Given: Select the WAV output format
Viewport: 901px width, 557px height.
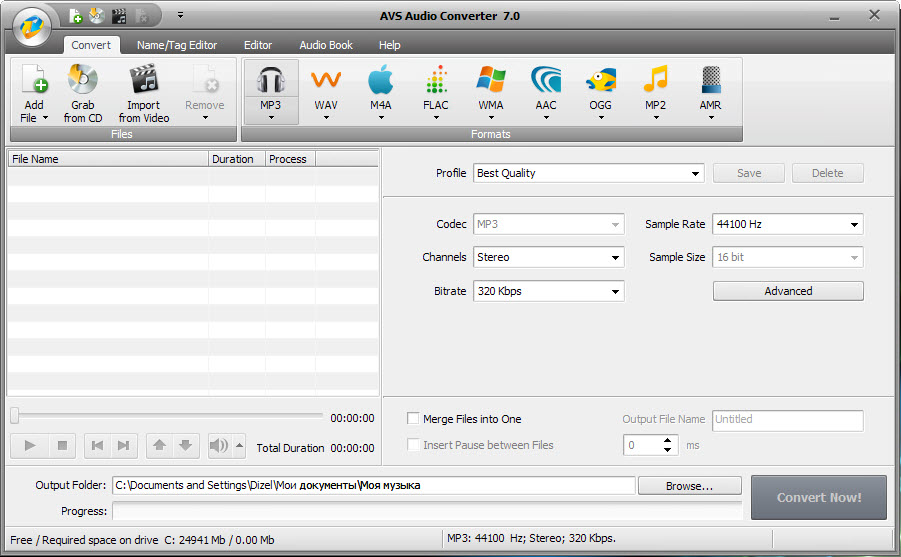Looking at the screenshot, I should (326, 82).
